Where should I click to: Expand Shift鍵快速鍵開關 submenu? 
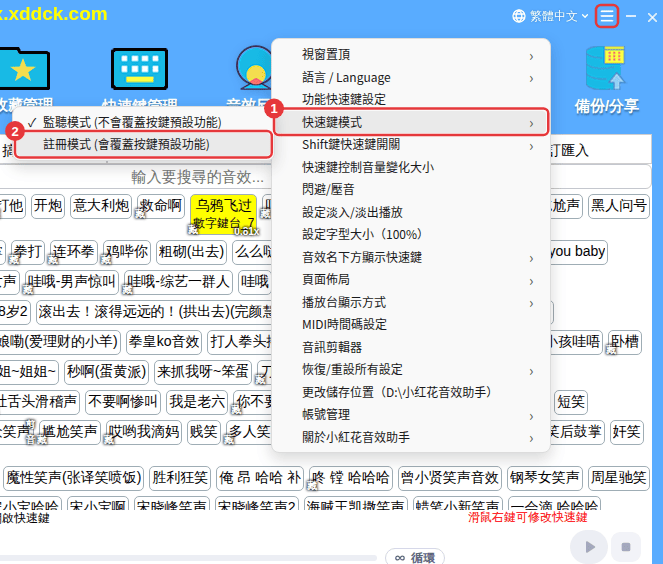pos(411,145)
